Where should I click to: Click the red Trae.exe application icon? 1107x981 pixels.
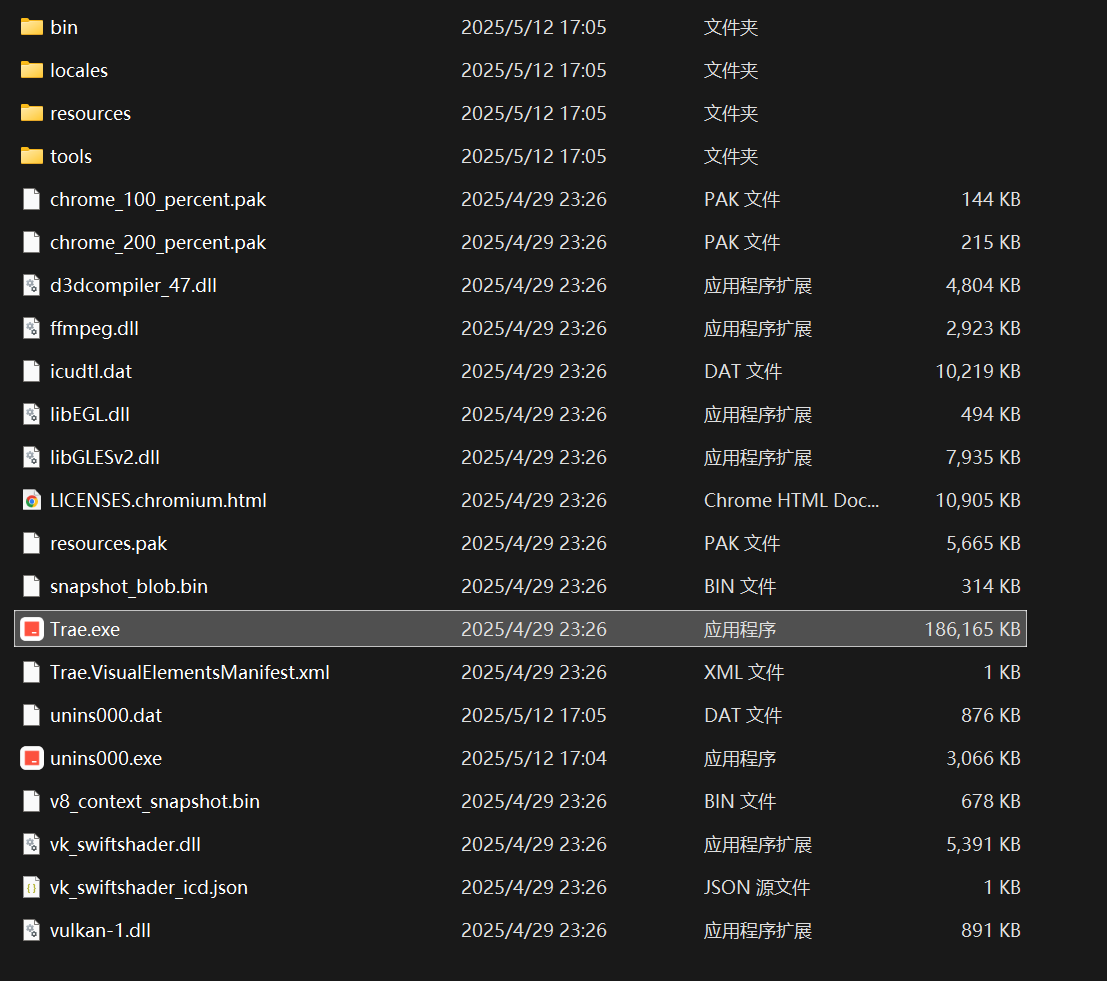(x=32, y=629)
